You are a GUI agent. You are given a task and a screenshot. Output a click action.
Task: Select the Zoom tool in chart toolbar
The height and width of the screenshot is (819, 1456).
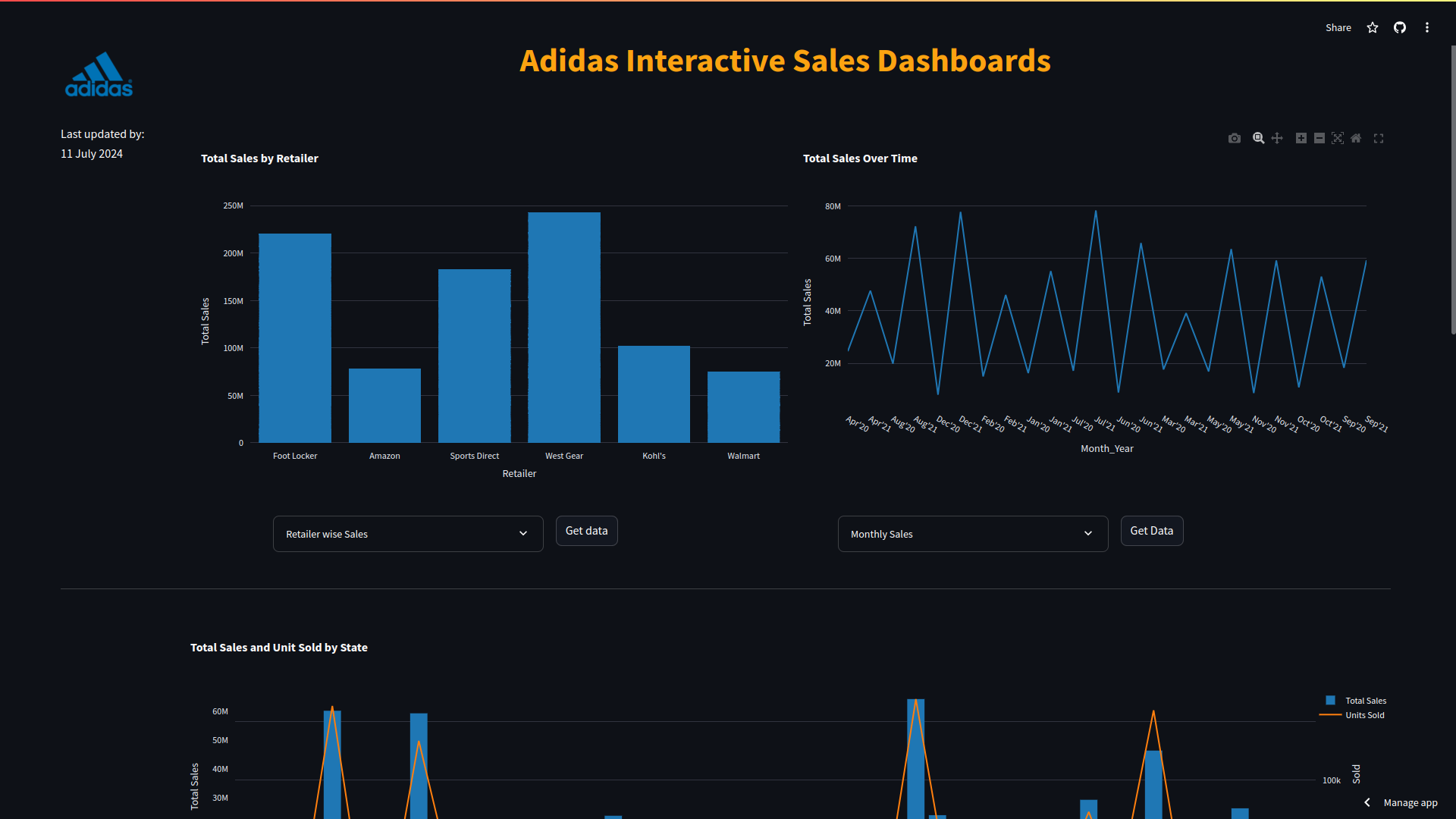[x=1258, y=138]
